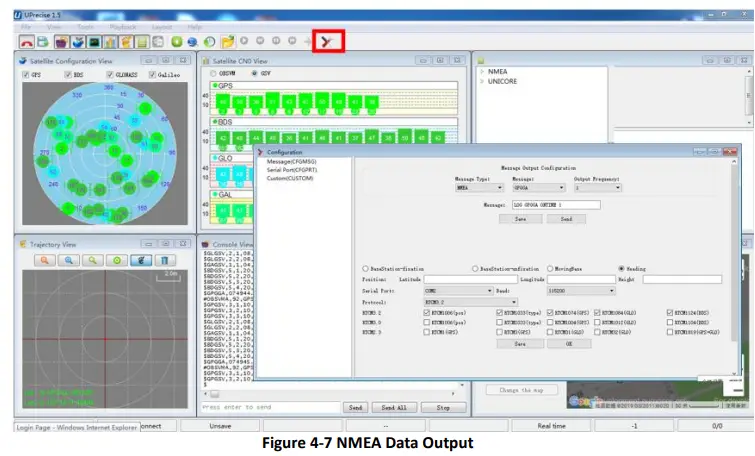The height and width of the screenshot is (456, 755).
Task: Click the blue globe map toolbar icon
Action: (x=193, y=42)
